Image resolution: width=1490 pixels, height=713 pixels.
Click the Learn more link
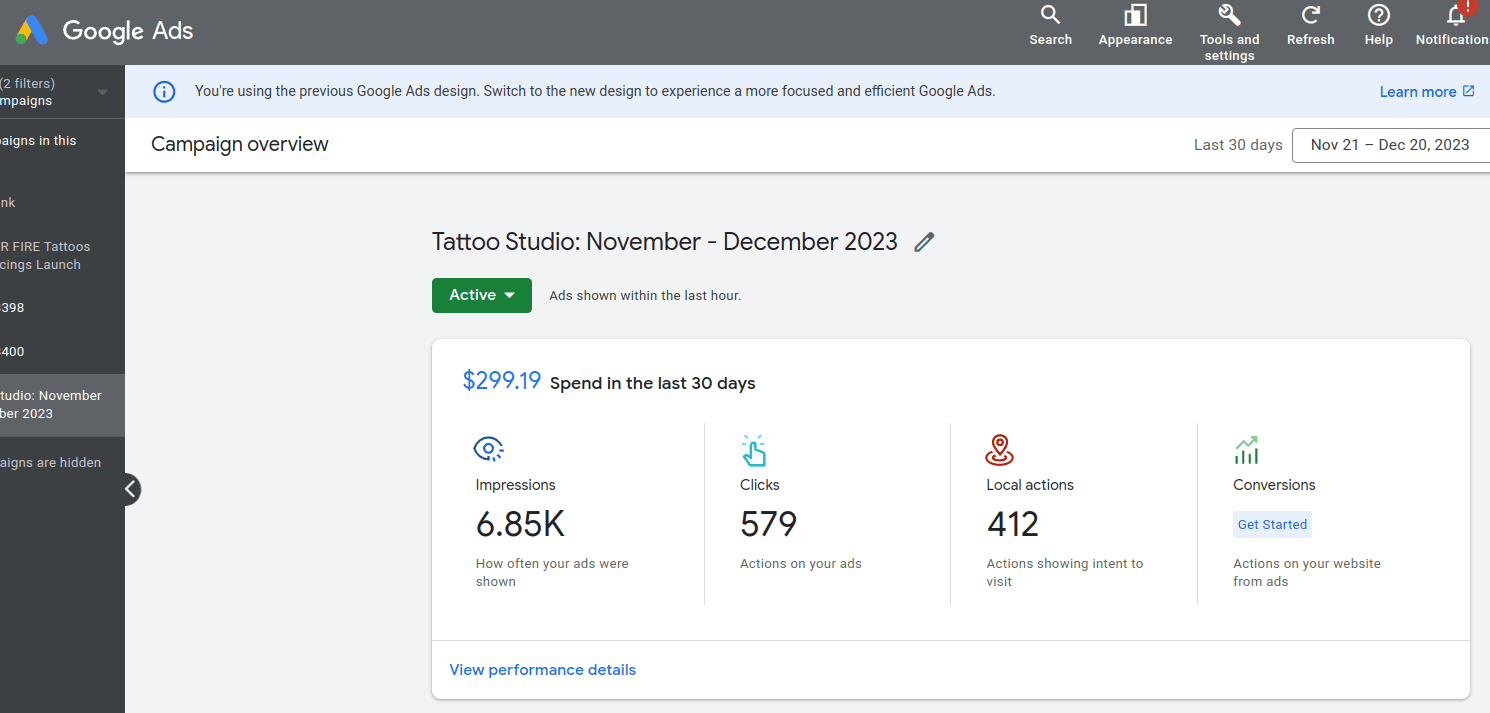[x=1427, y=92]
